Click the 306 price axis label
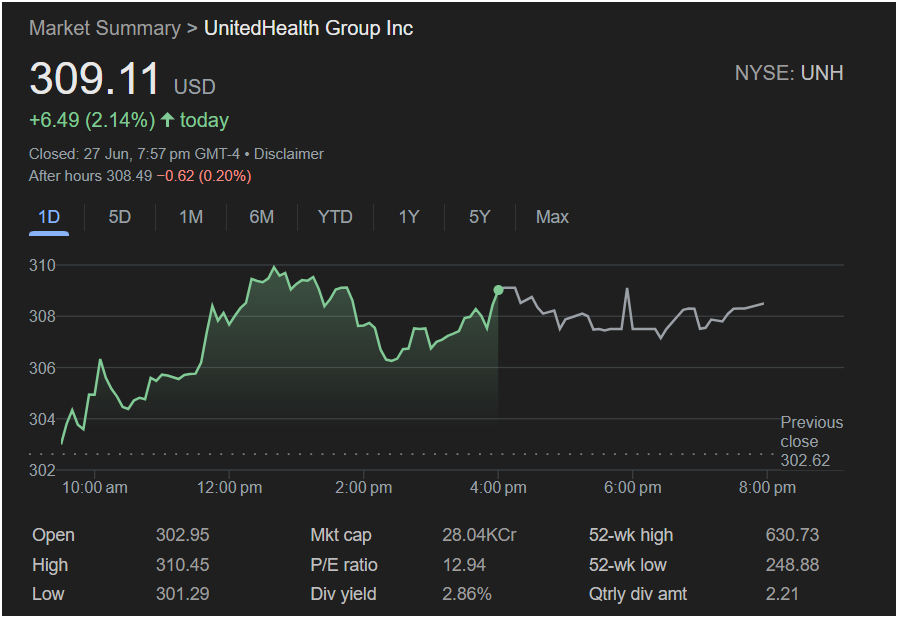The width and height of the screenshot is (898, 618). coord(42,368)
